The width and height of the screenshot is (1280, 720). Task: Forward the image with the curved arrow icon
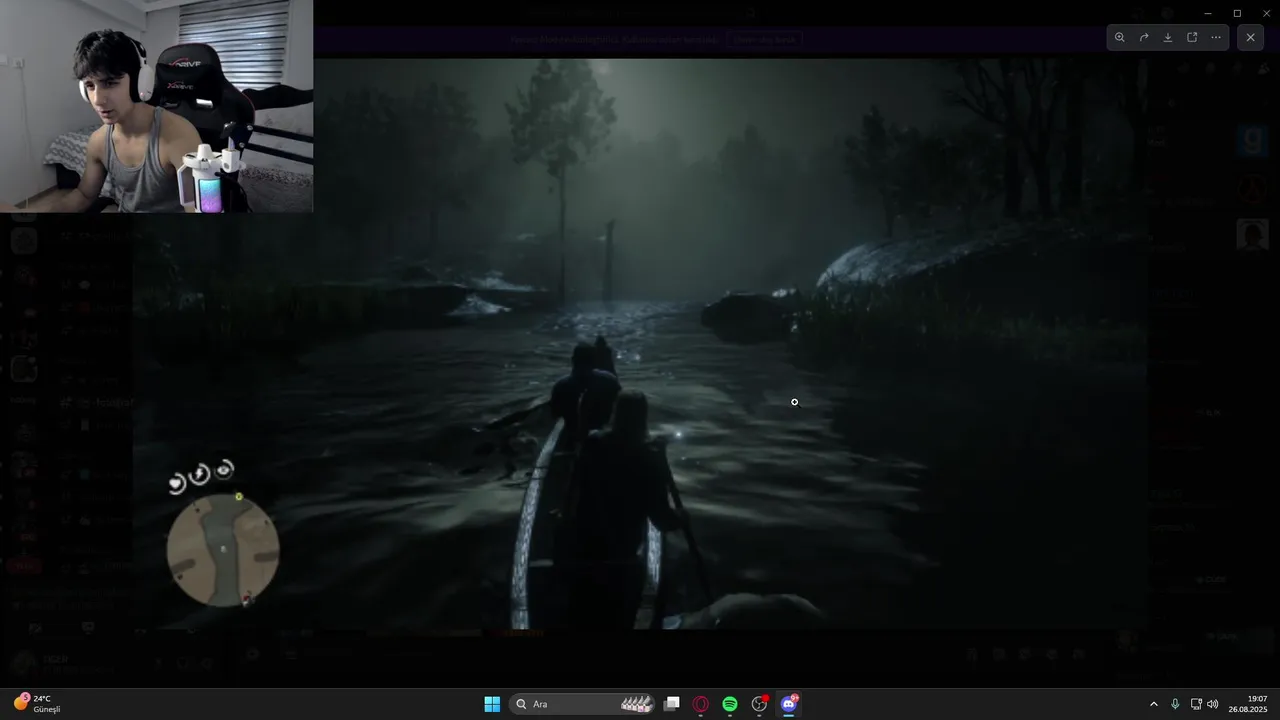click(1144, 37)
